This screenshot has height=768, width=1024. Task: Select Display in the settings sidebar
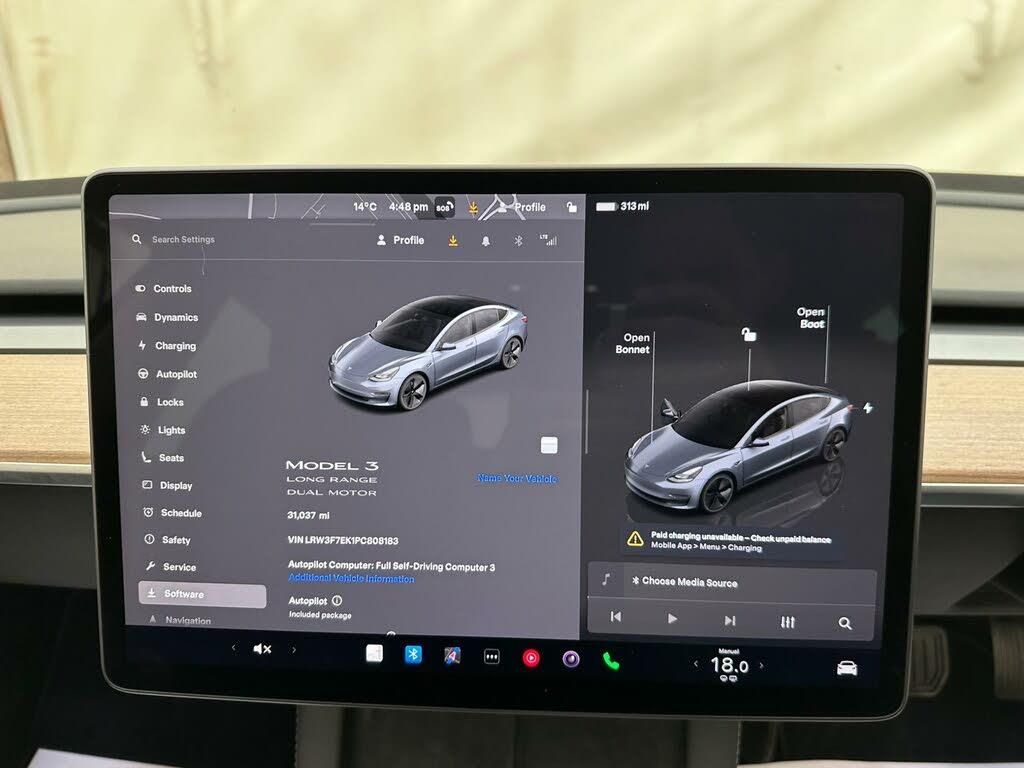coord(167,485)
